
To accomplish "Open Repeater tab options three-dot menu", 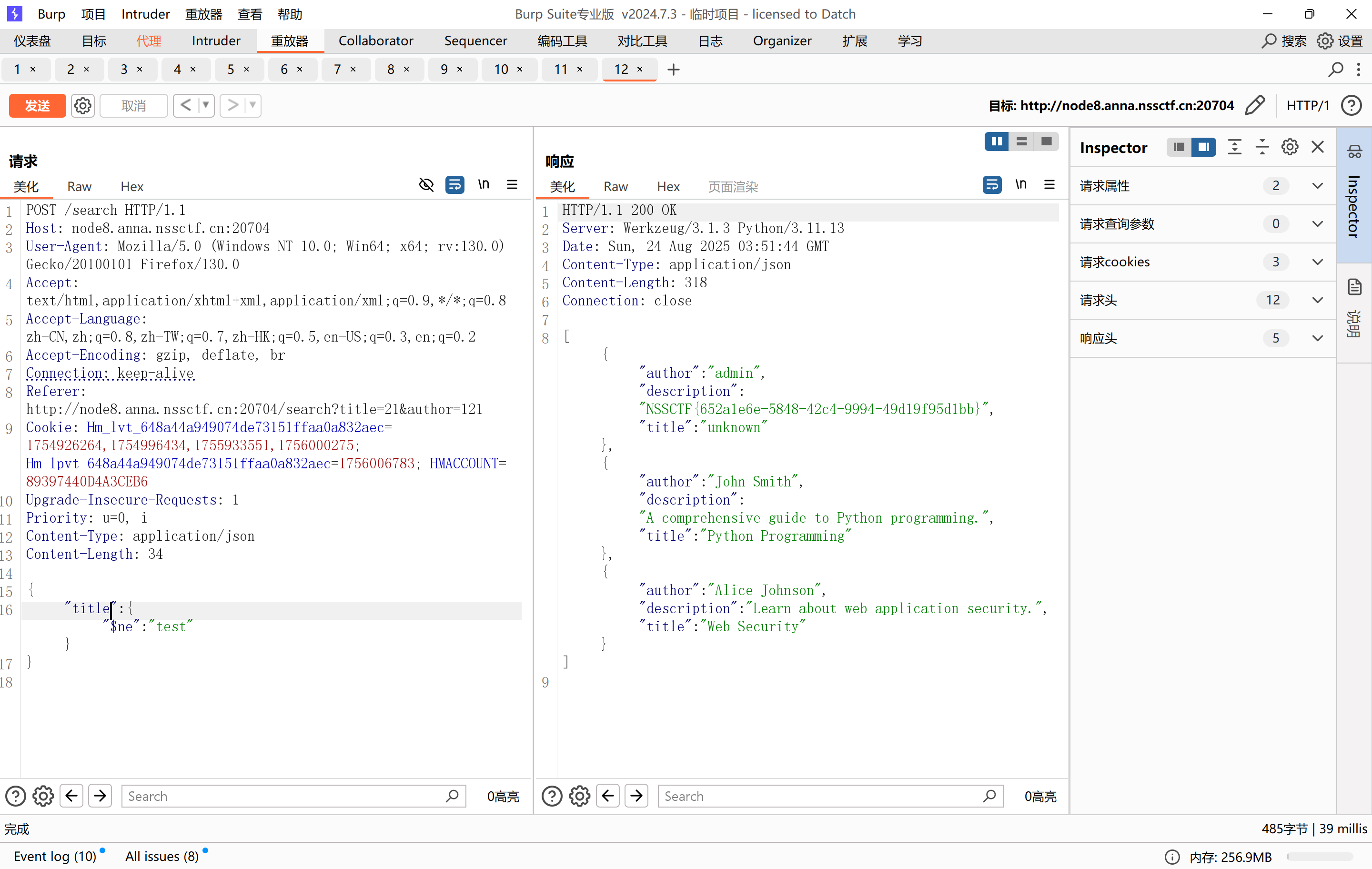I will (1359, 70).
